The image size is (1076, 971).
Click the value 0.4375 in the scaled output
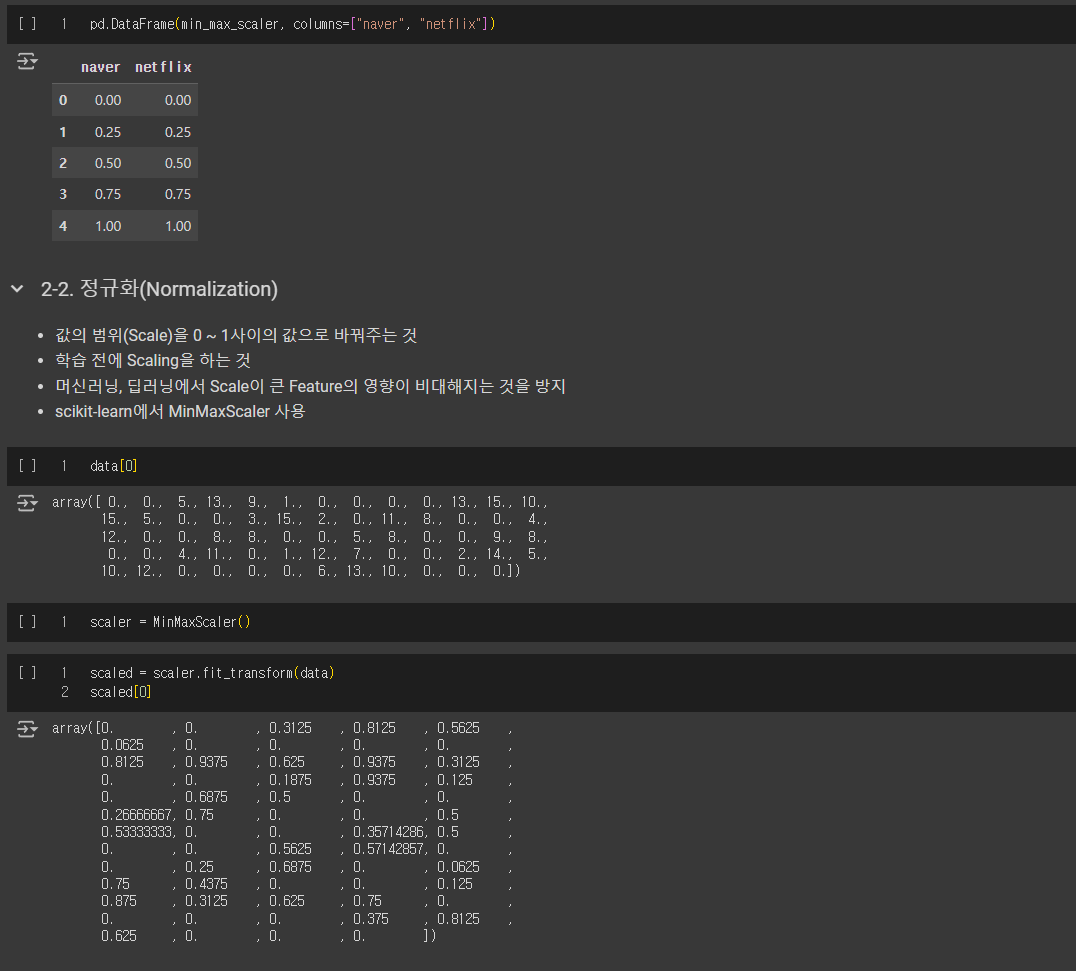[x=207, y=885]
